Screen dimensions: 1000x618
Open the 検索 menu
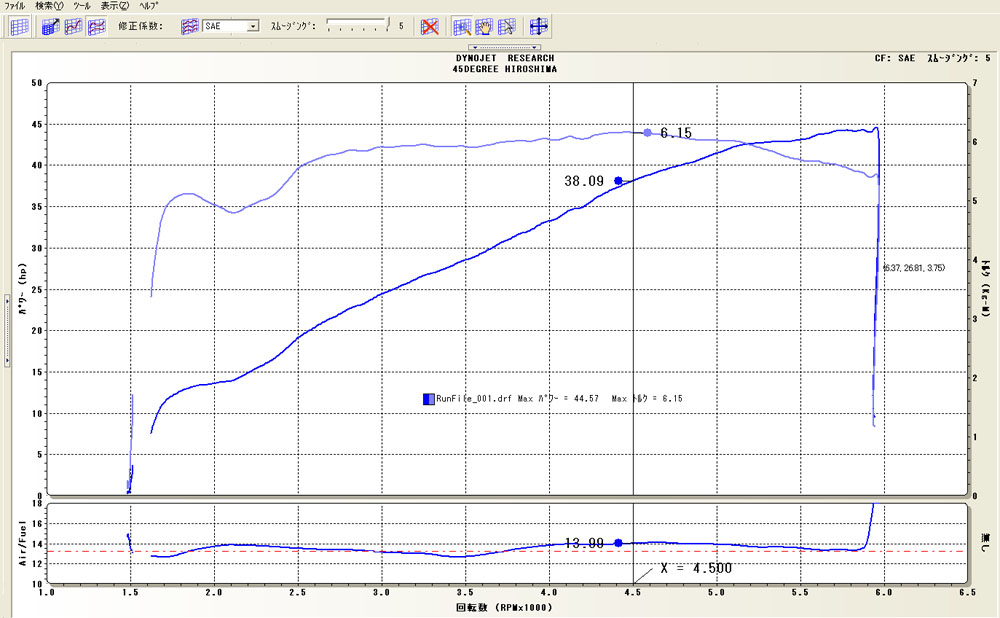(x=48, y=6)
